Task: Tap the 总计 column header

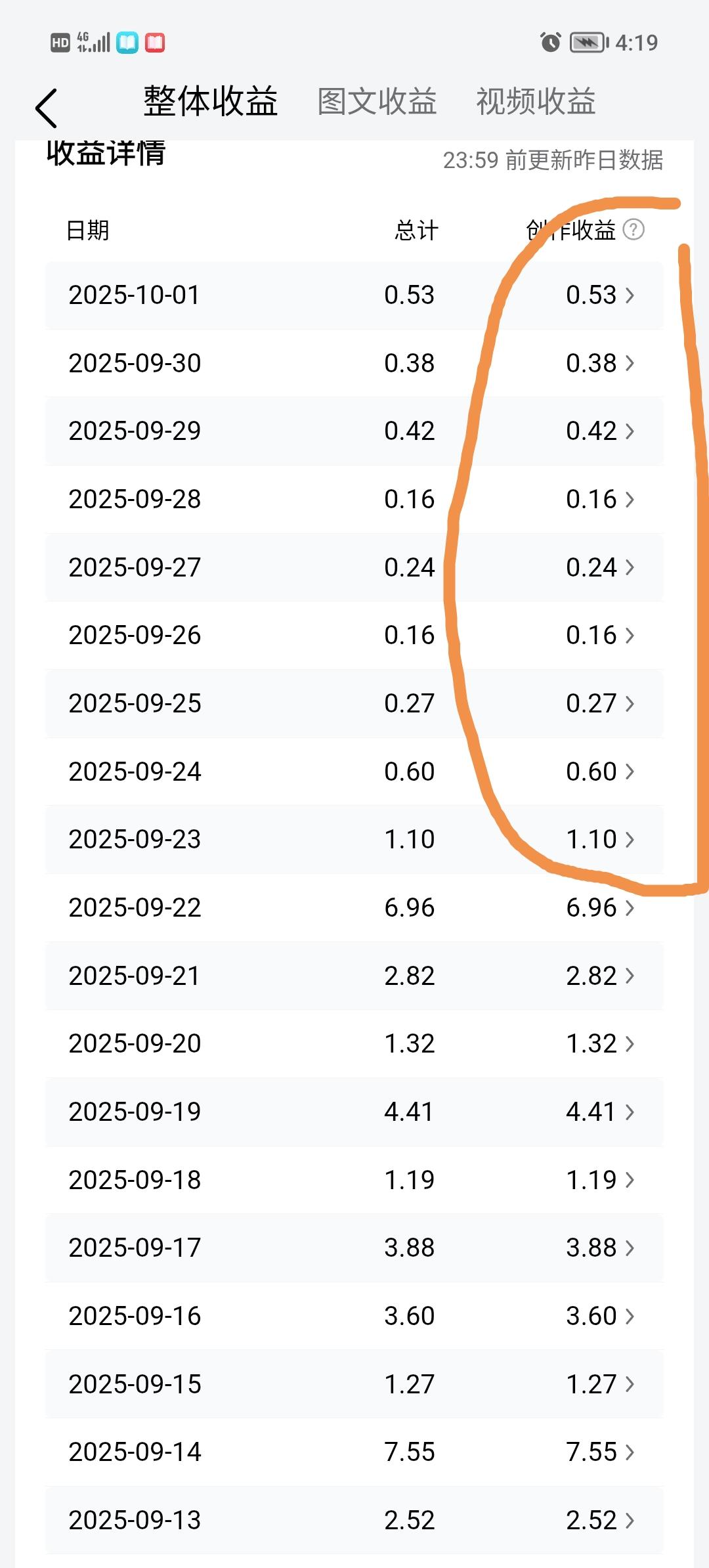Action: 416,230
